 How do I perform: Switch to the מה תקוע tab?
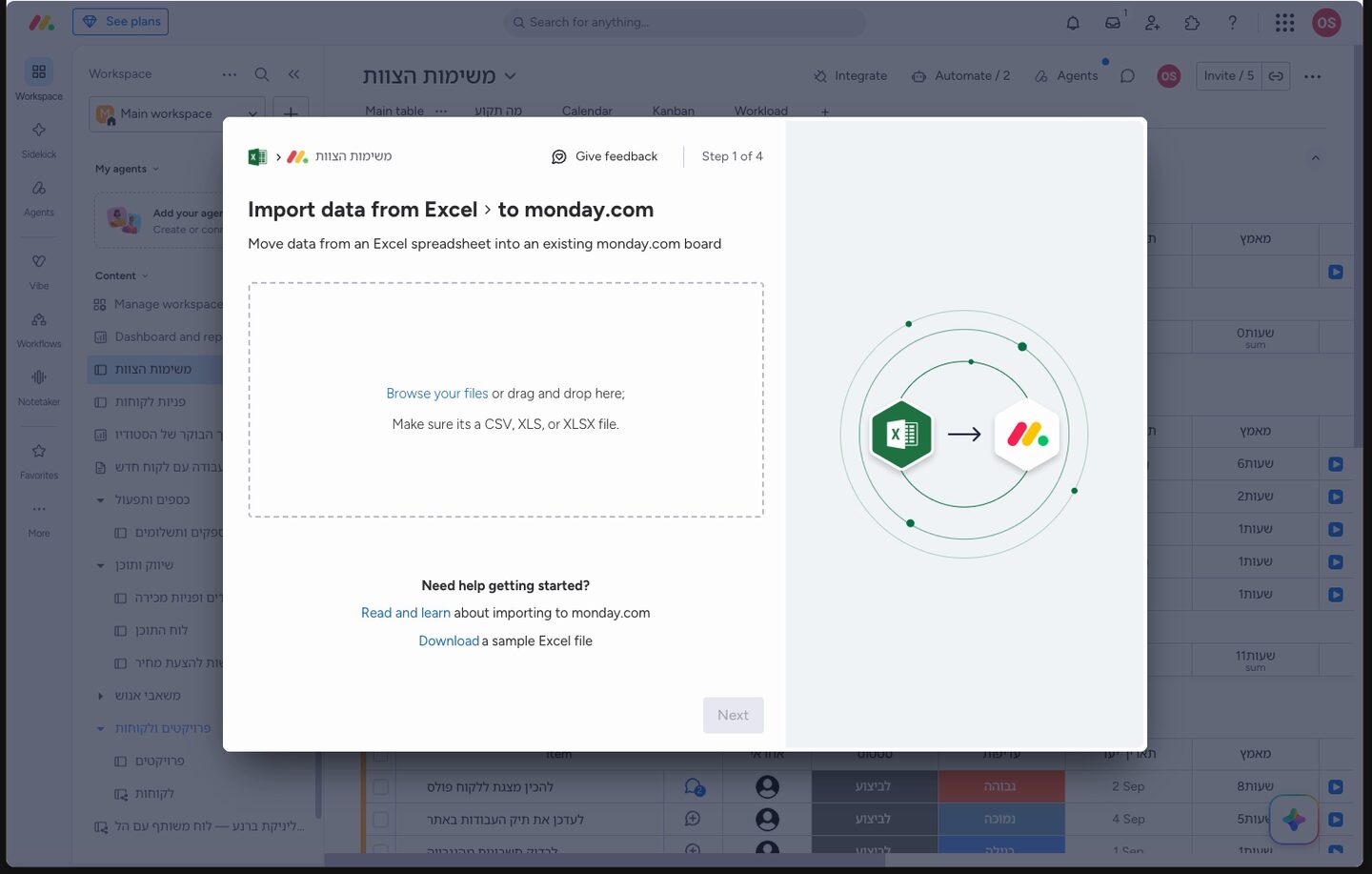coord(498,111)
